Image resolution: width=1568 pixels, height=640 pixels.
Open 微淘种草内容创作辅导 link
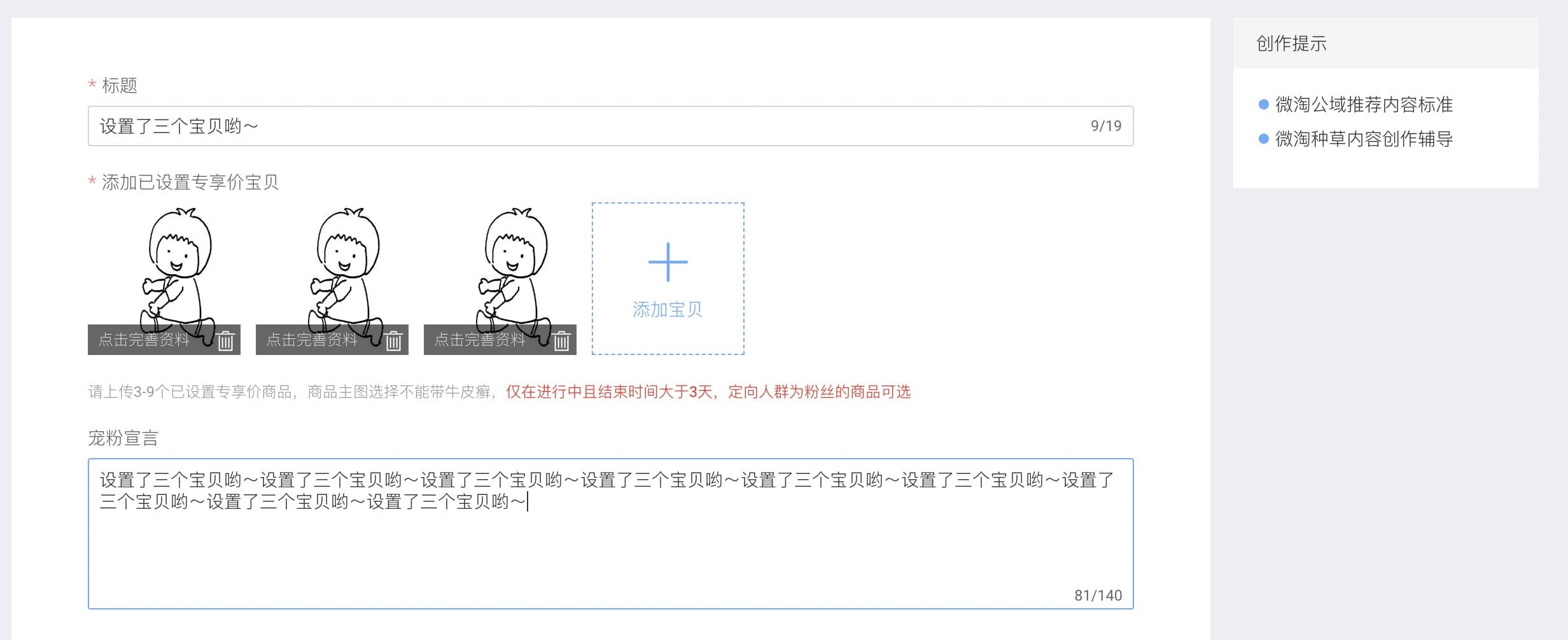[1364, 139]
